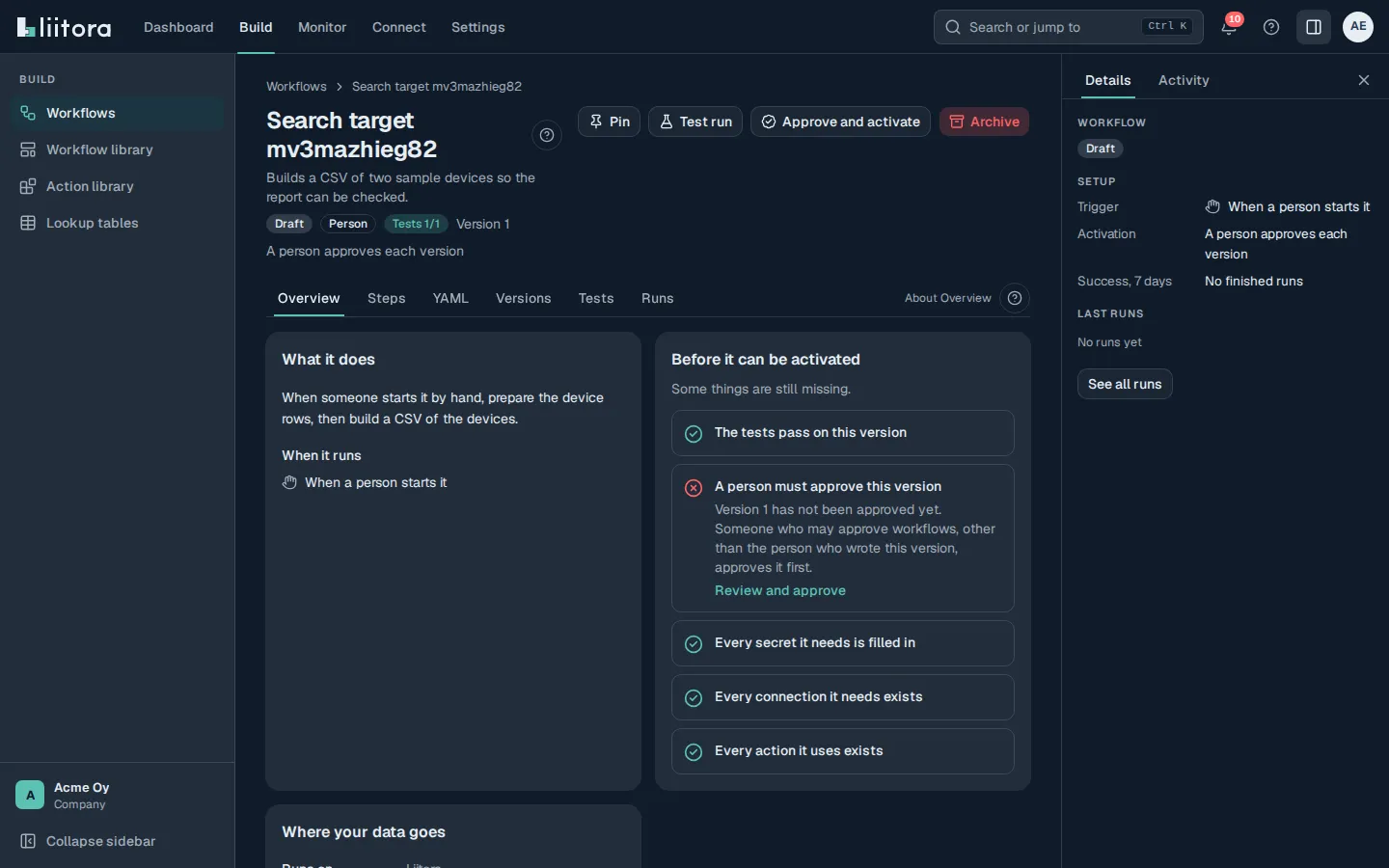Close the Details panel
1389x868 pixels.
pos(1364,80)
